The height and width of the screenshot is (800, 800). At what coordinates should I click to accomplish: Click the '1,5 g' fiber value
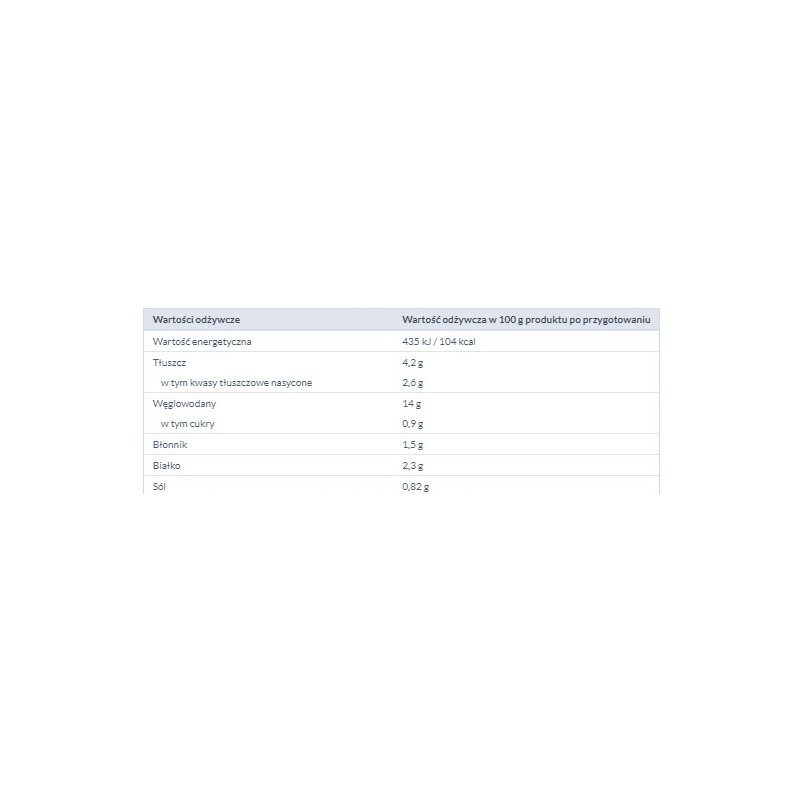(x=412, y=445)
